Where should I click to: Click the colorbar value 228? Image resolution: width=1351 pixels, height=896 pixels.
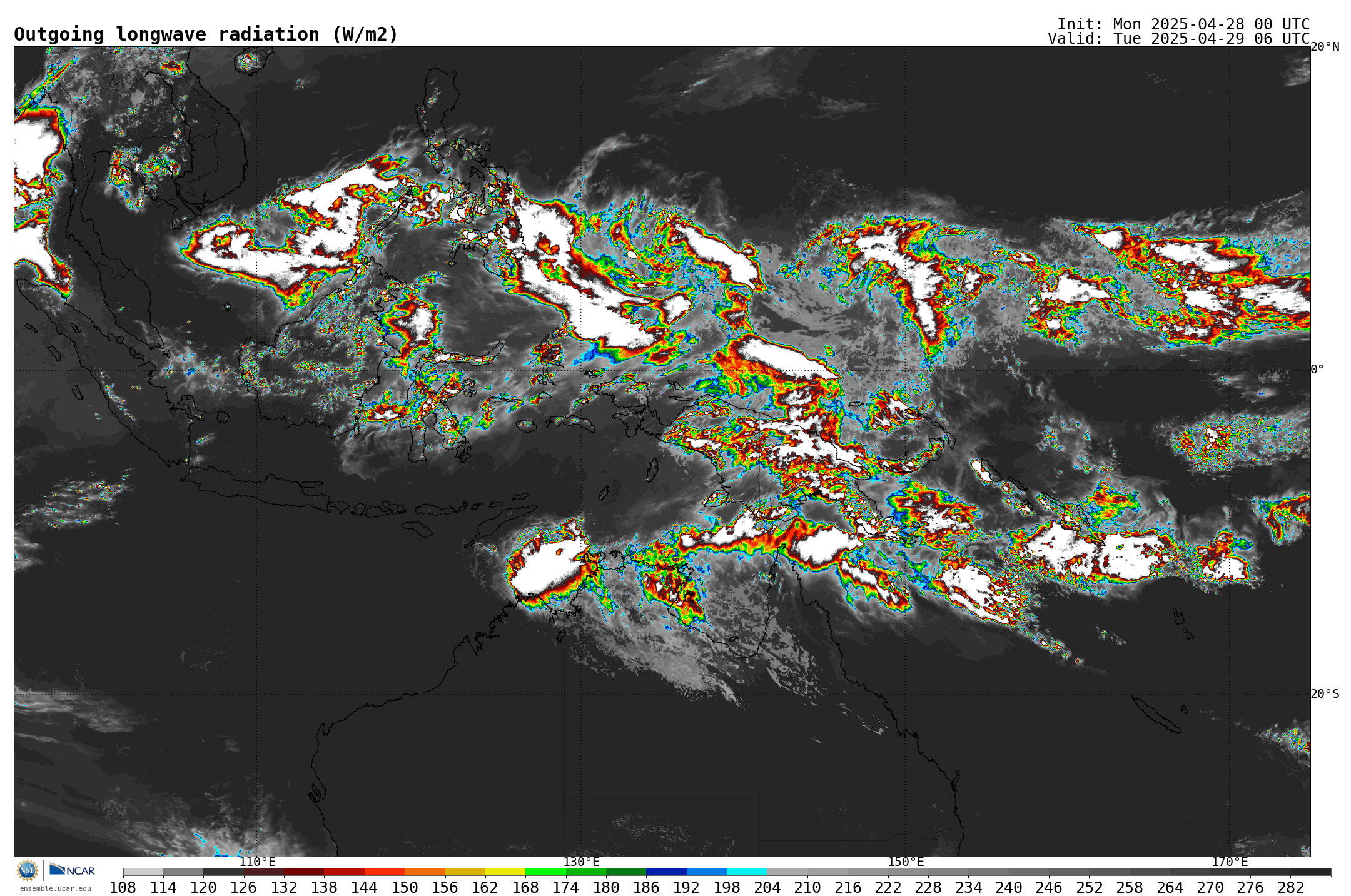[928, 888]
